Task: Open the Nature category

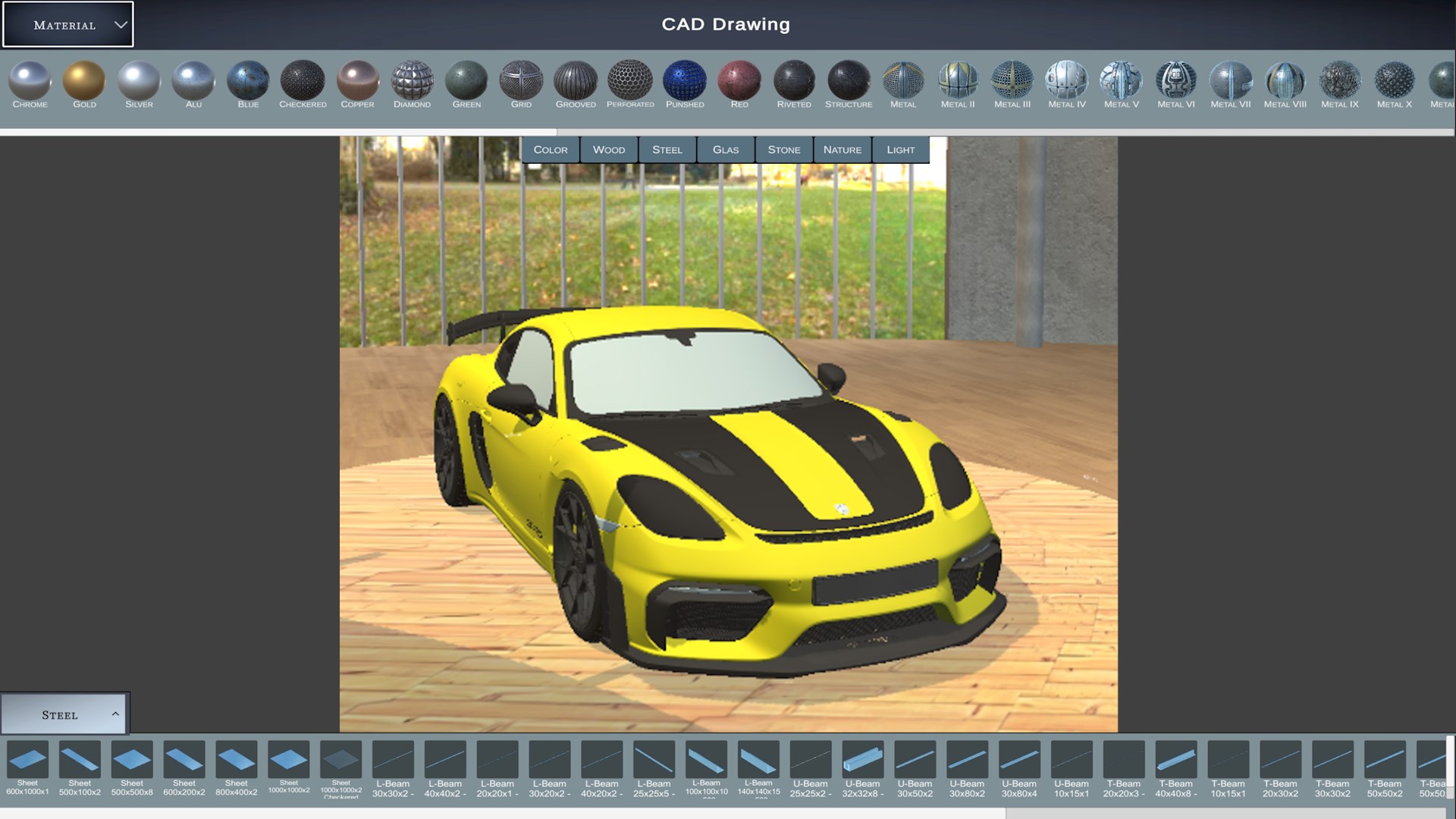Action: pyautogui.click(x=843, y=149)
